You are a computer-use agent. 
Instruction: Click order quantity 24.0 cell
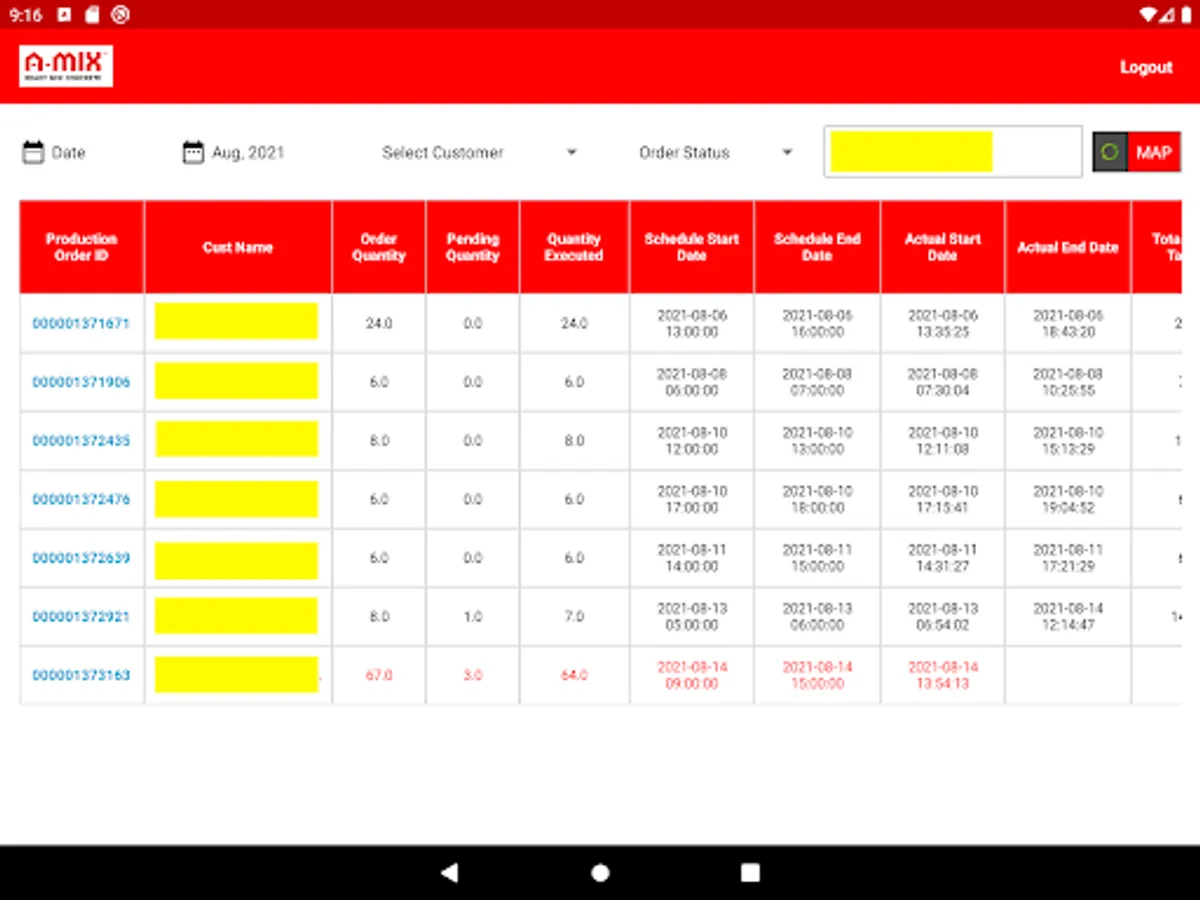(379, 323)
